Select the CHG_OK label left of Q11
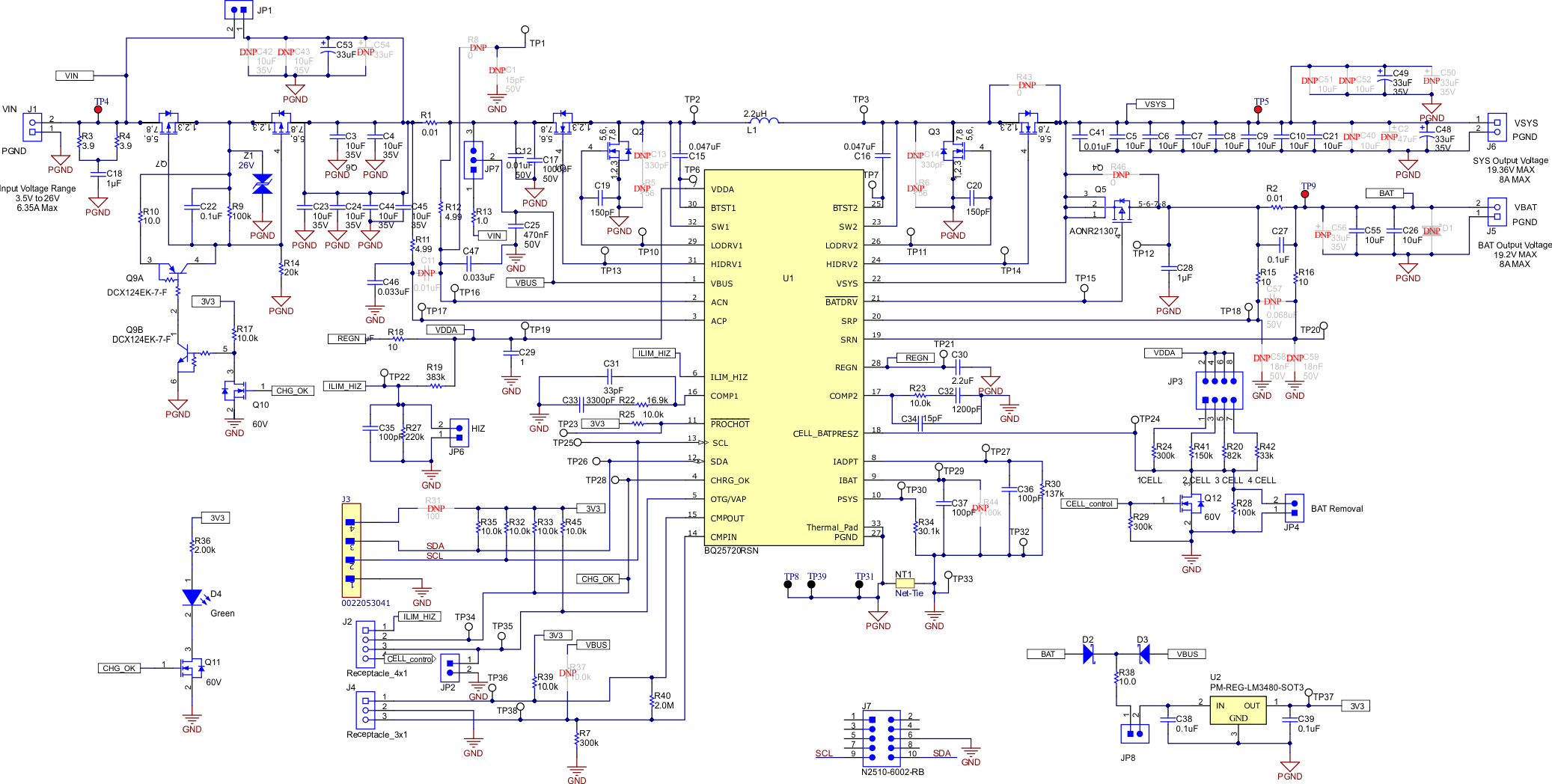Screen dimensions: 1552x784 pyautogui.click(x=119, y=668)
